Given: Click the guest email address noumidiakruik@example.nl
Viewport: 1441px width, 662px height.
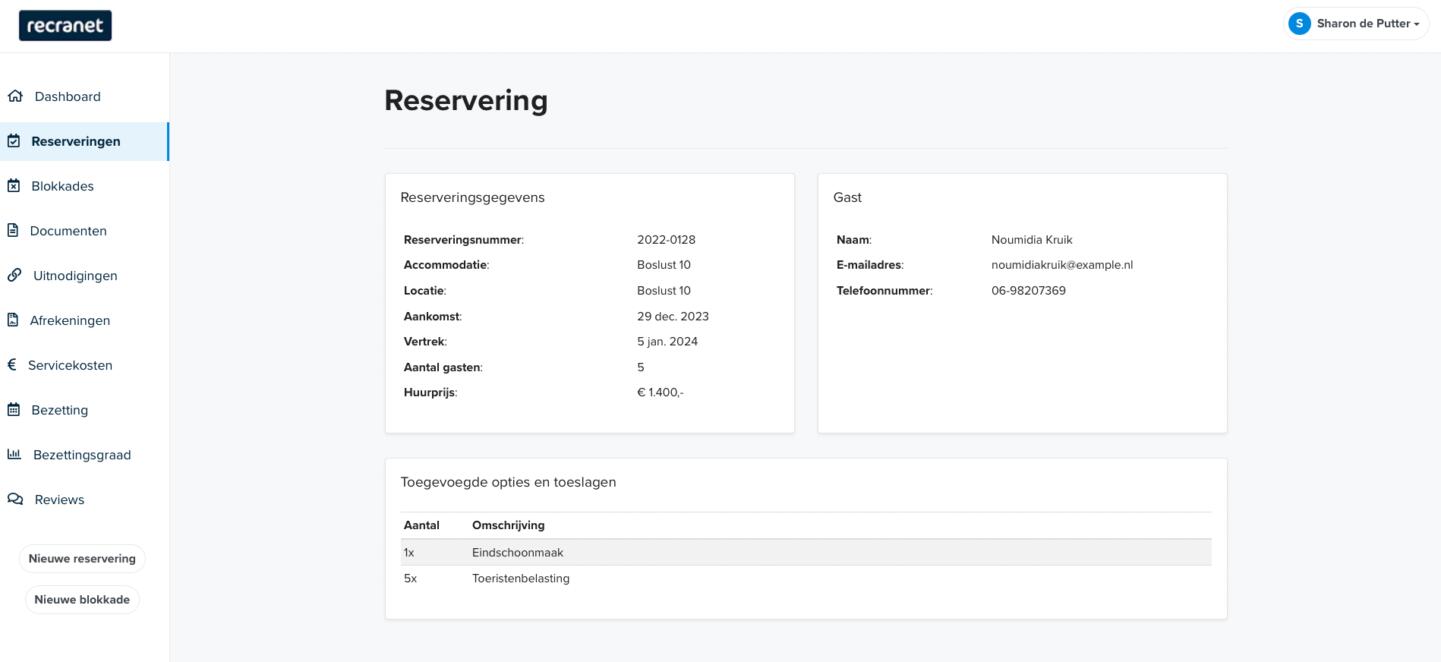Looking at the screenshot, I should click(x=1061, y=265).
